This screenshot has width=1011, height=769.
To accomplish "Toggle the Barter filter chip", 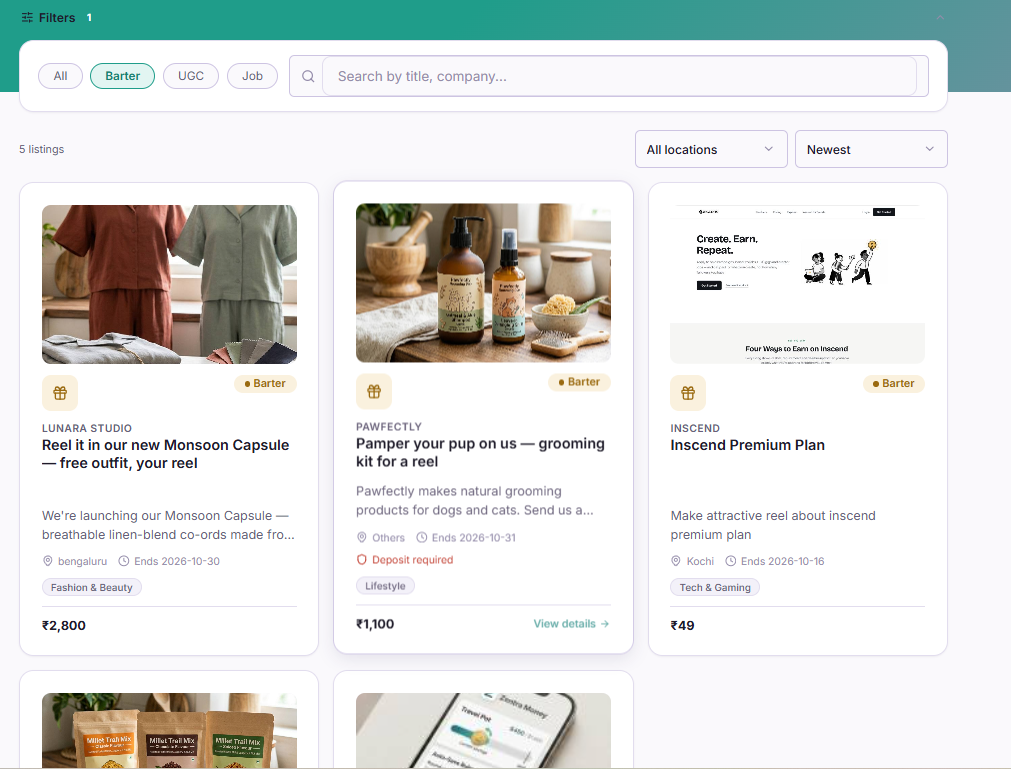I will (x=123, y=76).
